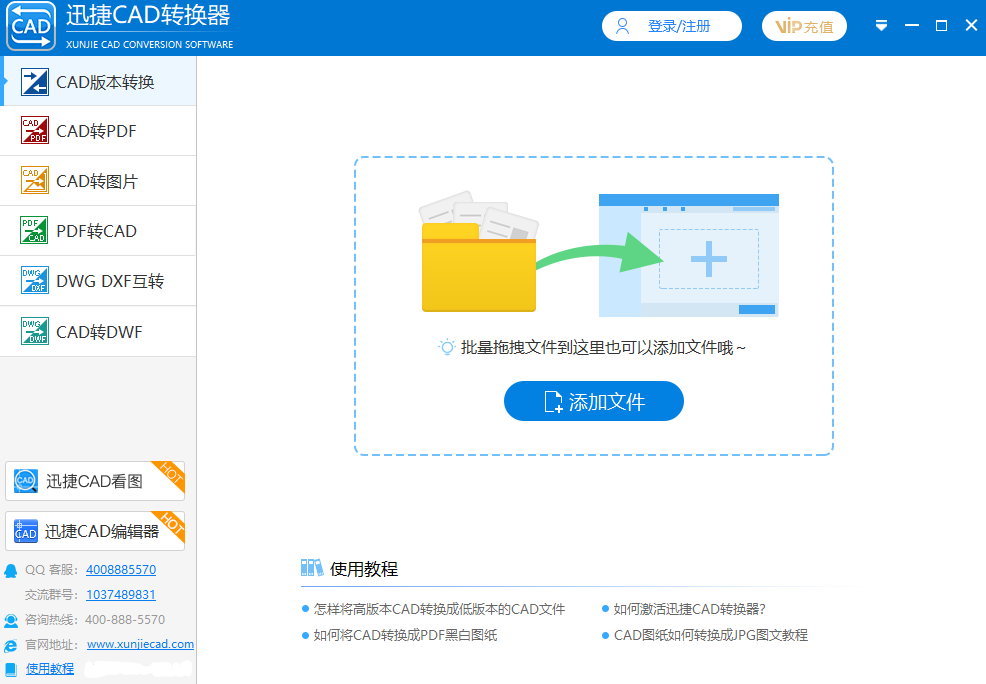Click the CAD logo in the title bar
Screen dimensions: 986x684
coord(30,26)
